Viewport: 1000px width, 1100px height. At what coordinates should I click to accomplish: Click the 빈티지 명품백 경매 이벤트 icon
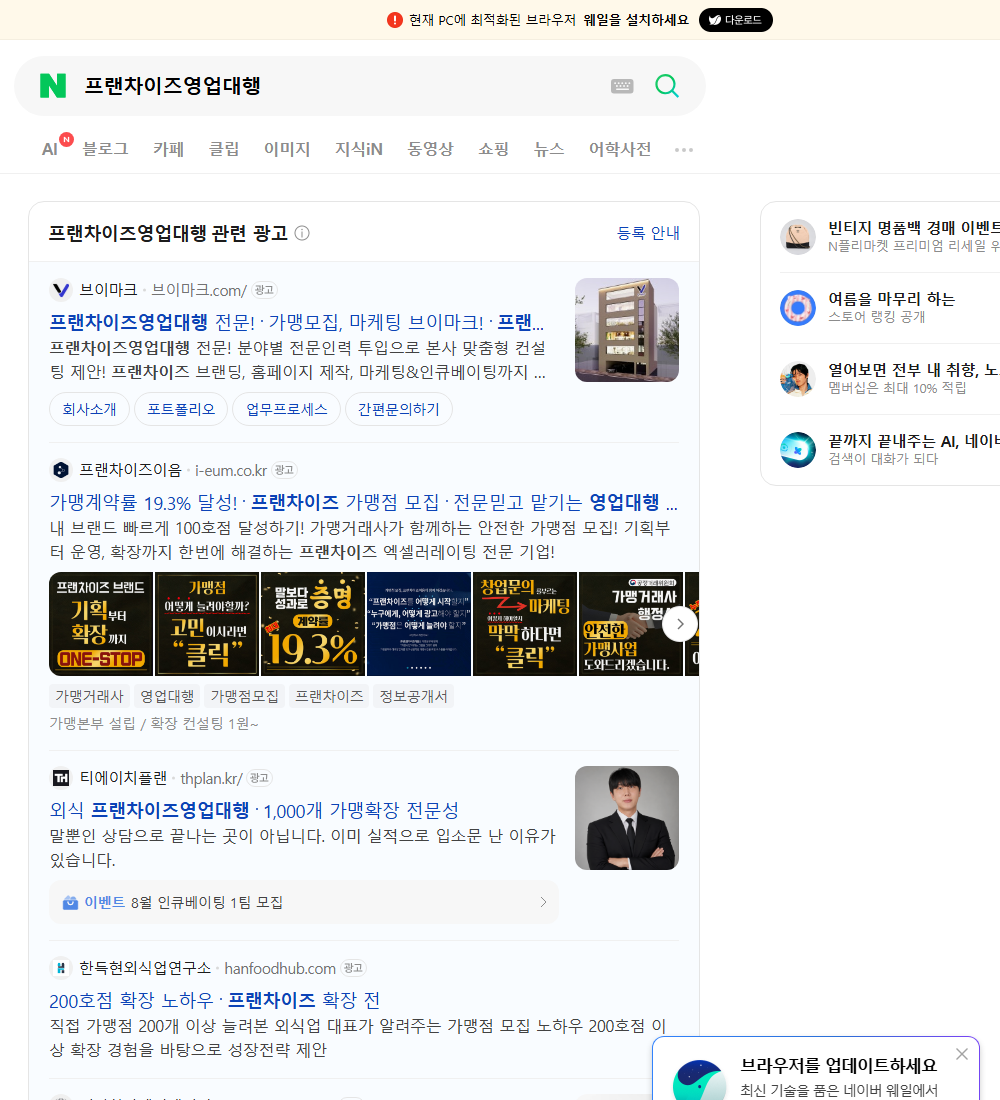(x=798, y=236)
